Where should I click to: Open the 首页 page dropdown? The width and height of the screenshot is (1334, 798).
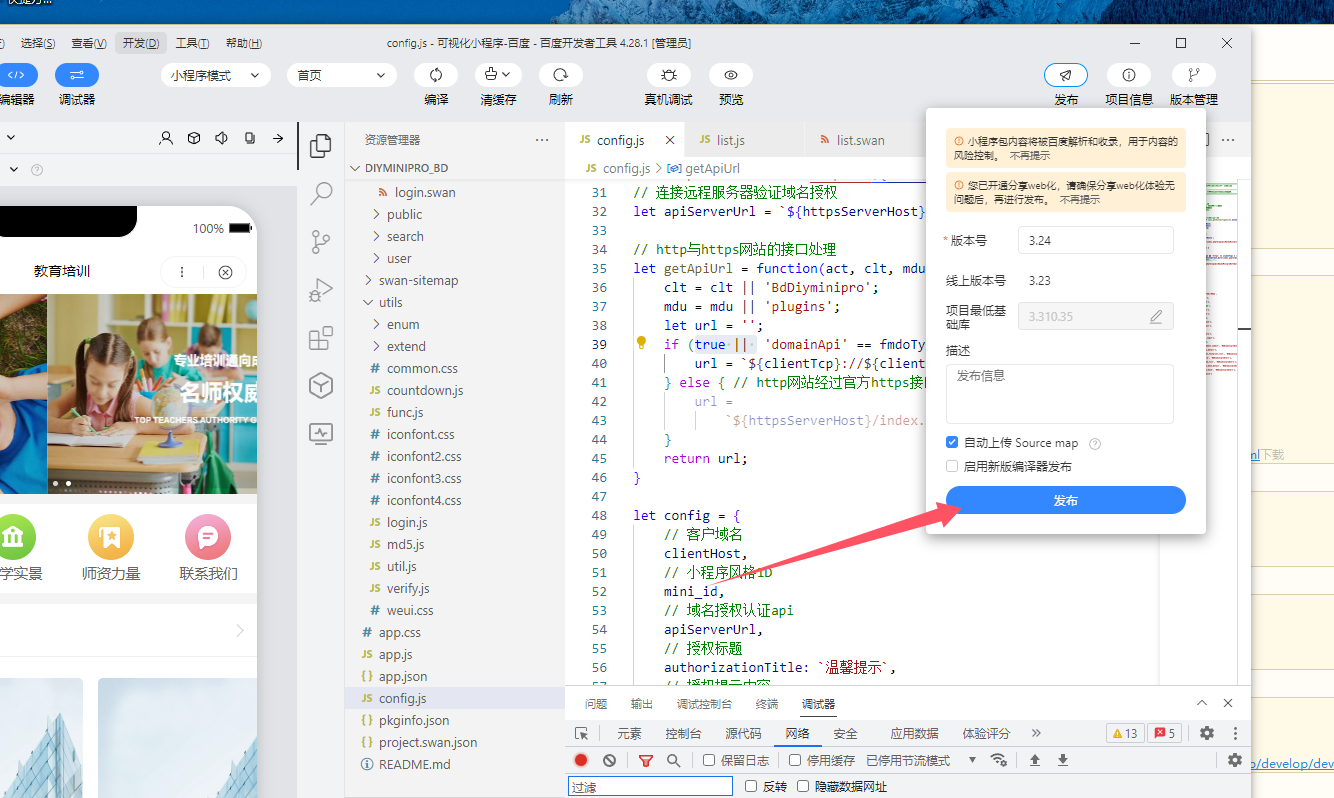coord(342,75)
